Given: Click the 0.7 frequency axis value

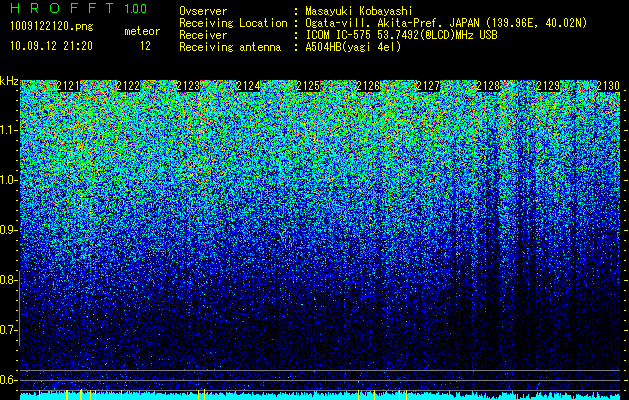Looking at the screenshot, I should [8, 330].
